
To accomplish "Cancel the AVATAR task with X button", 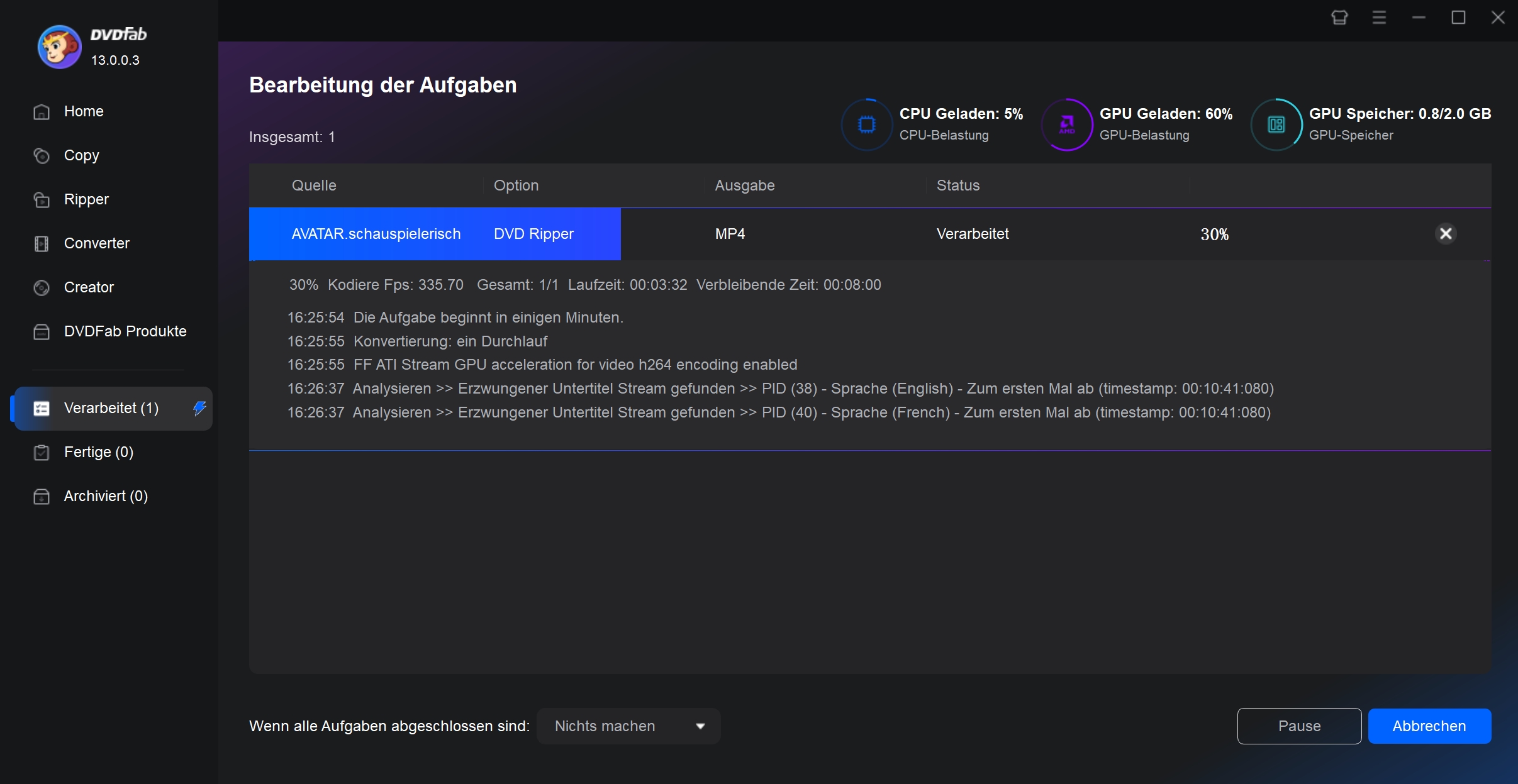I will click(x=1446, y=234).
